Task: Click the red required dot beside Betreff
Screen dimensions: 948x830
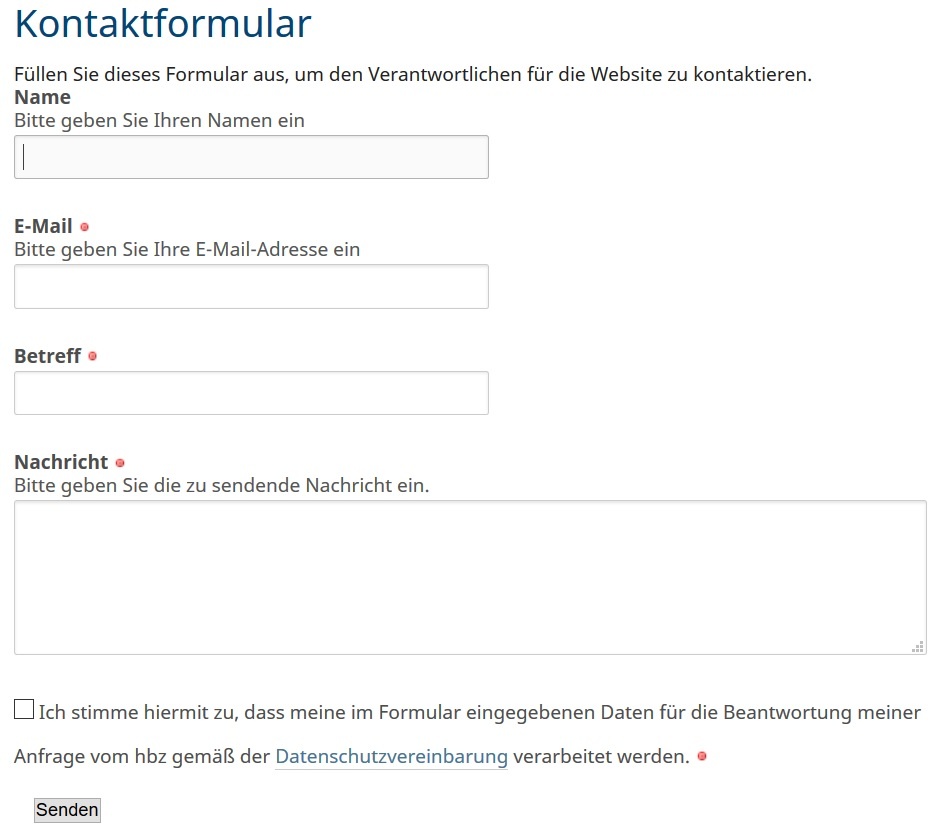Action: (x=93, y=356)
